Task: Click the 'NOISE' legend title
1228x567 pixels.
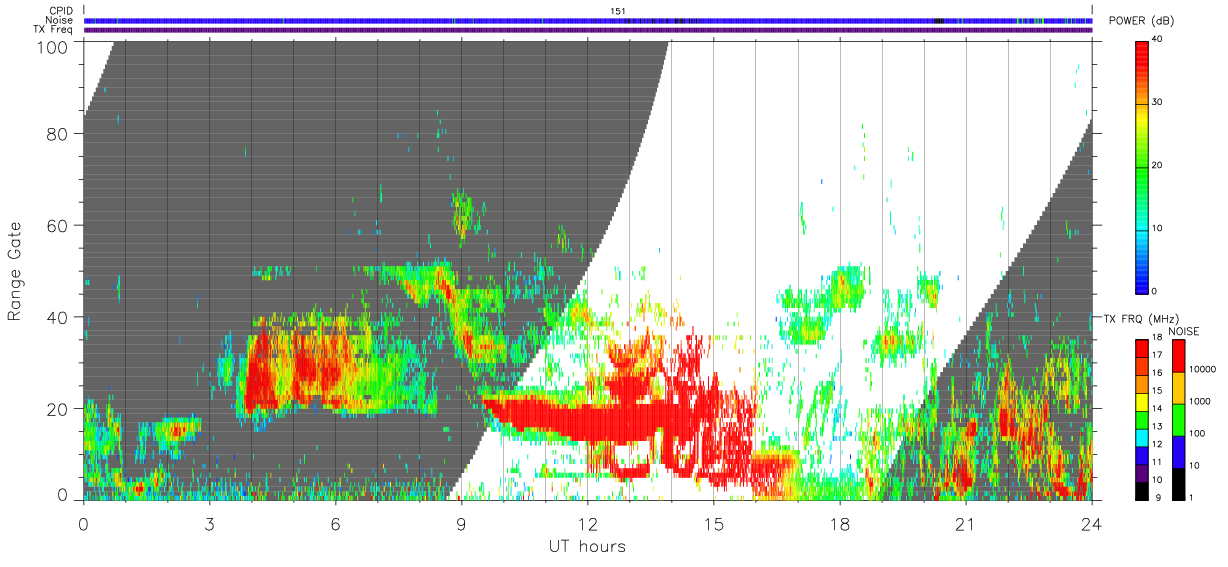Action: (1183, 331)
